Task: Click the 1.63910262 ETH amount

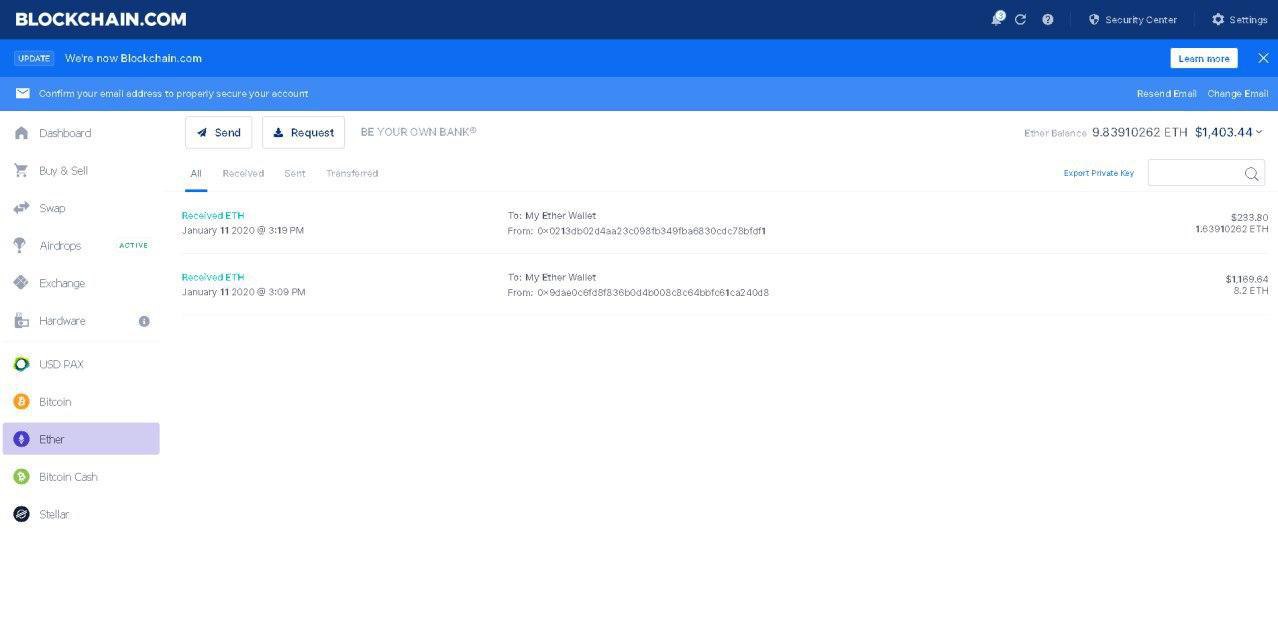Action: pyautogui.click(x=1232, y=229)
